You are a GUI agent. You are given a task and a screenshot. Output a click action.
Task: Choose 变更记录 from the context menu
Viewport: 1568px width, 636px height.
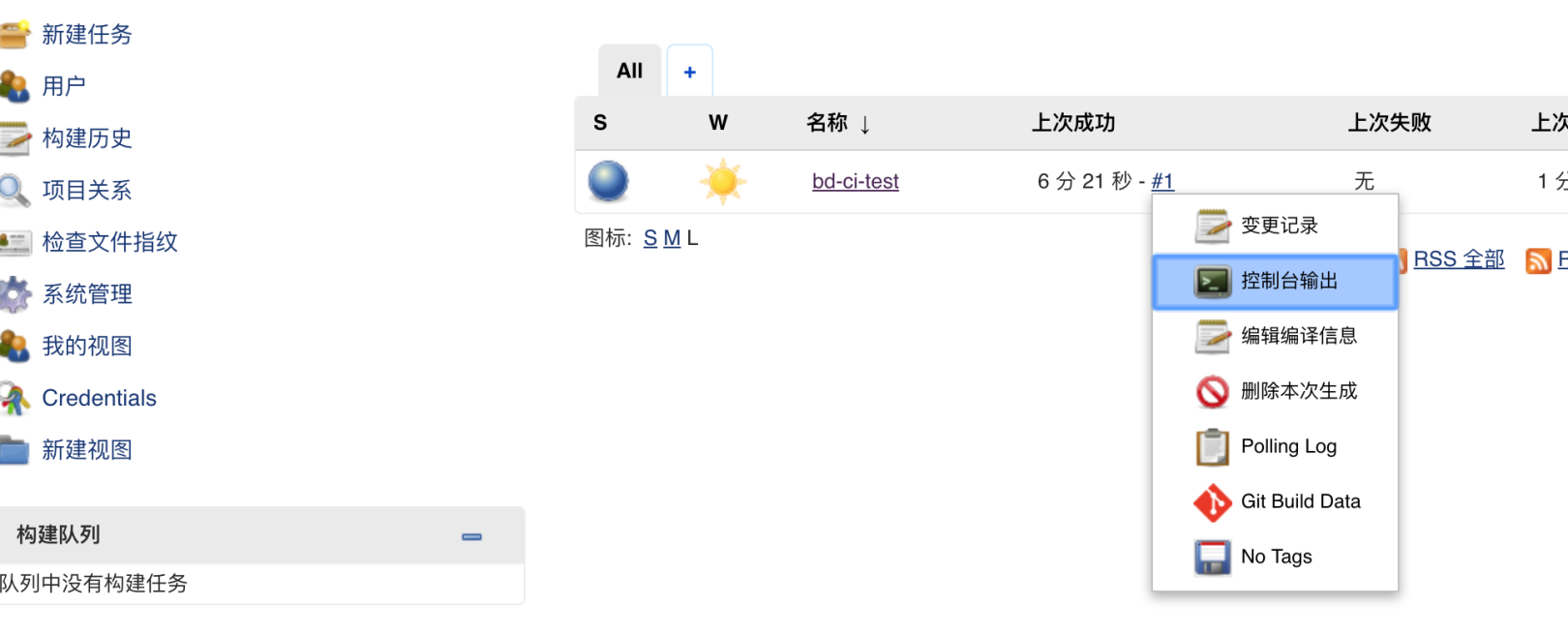[x=1279, y=226]
